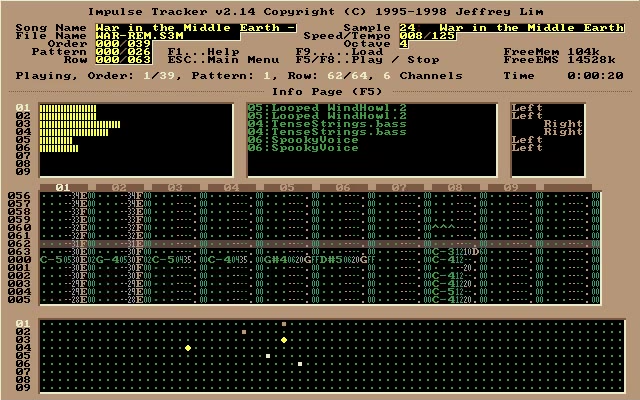Click channel label 09 in note dot display
The width and height of the screenshot is (640, 400).
23,388
